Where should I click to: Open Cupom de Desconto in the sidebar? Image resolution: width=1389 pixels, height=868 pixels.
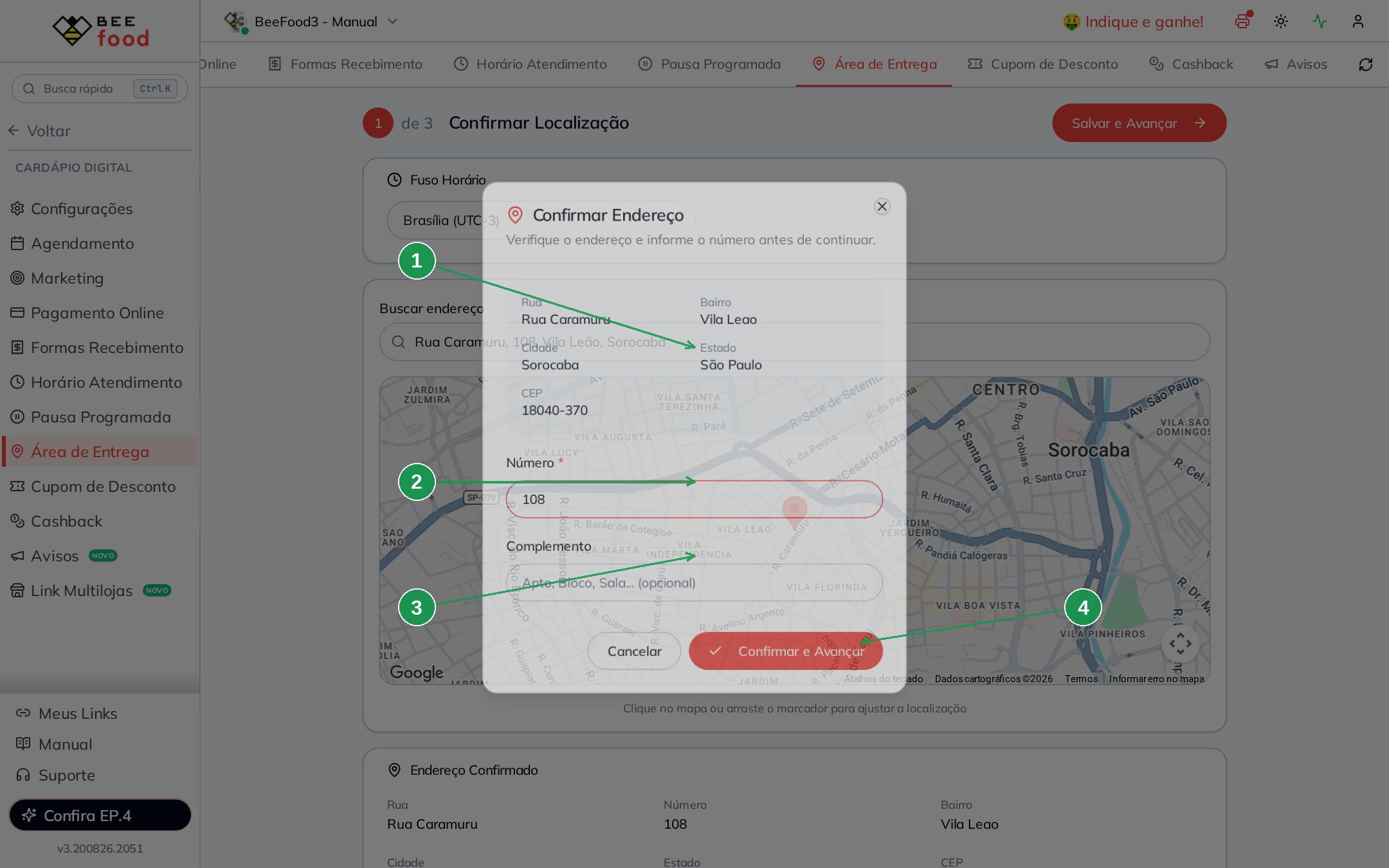pyautogui.click(x=100, y=487)
